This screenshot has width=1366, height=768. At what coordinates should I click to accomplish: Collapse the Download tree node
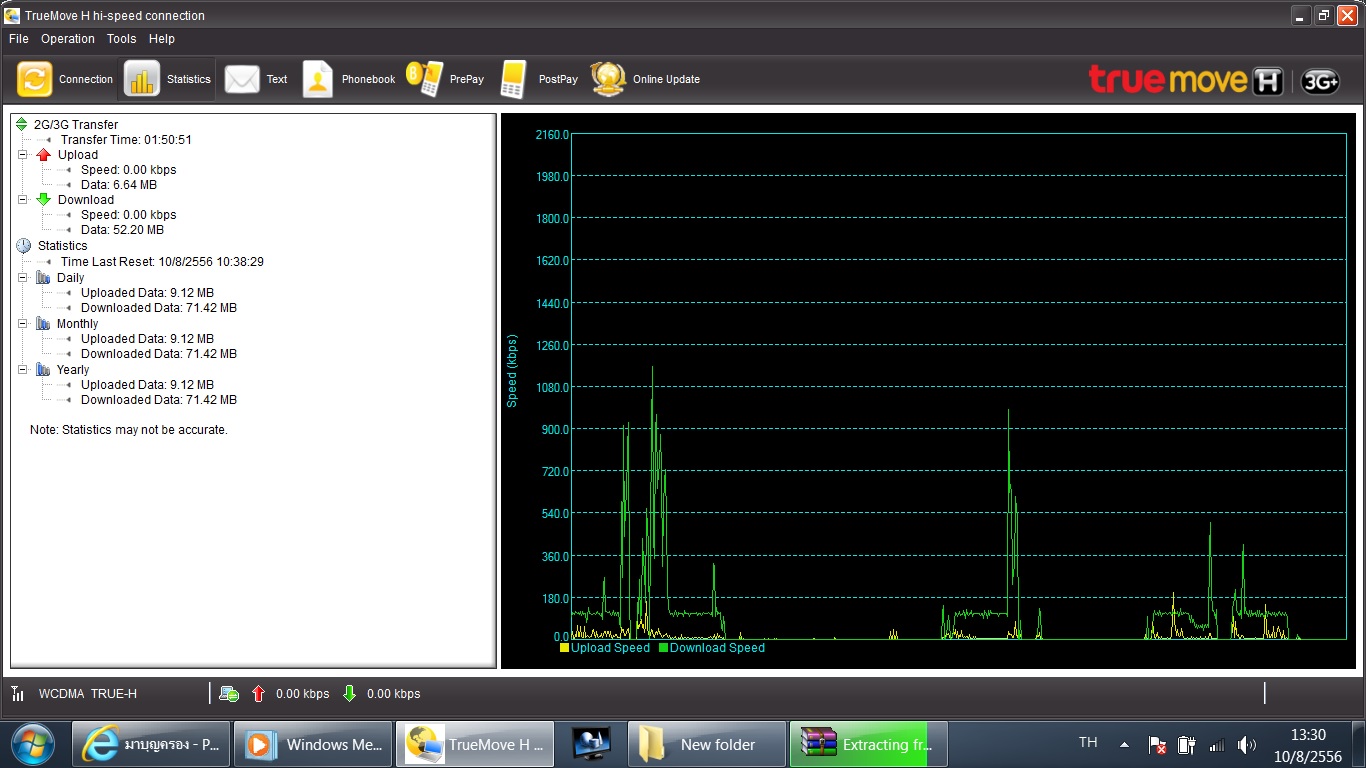click(23, 200)
